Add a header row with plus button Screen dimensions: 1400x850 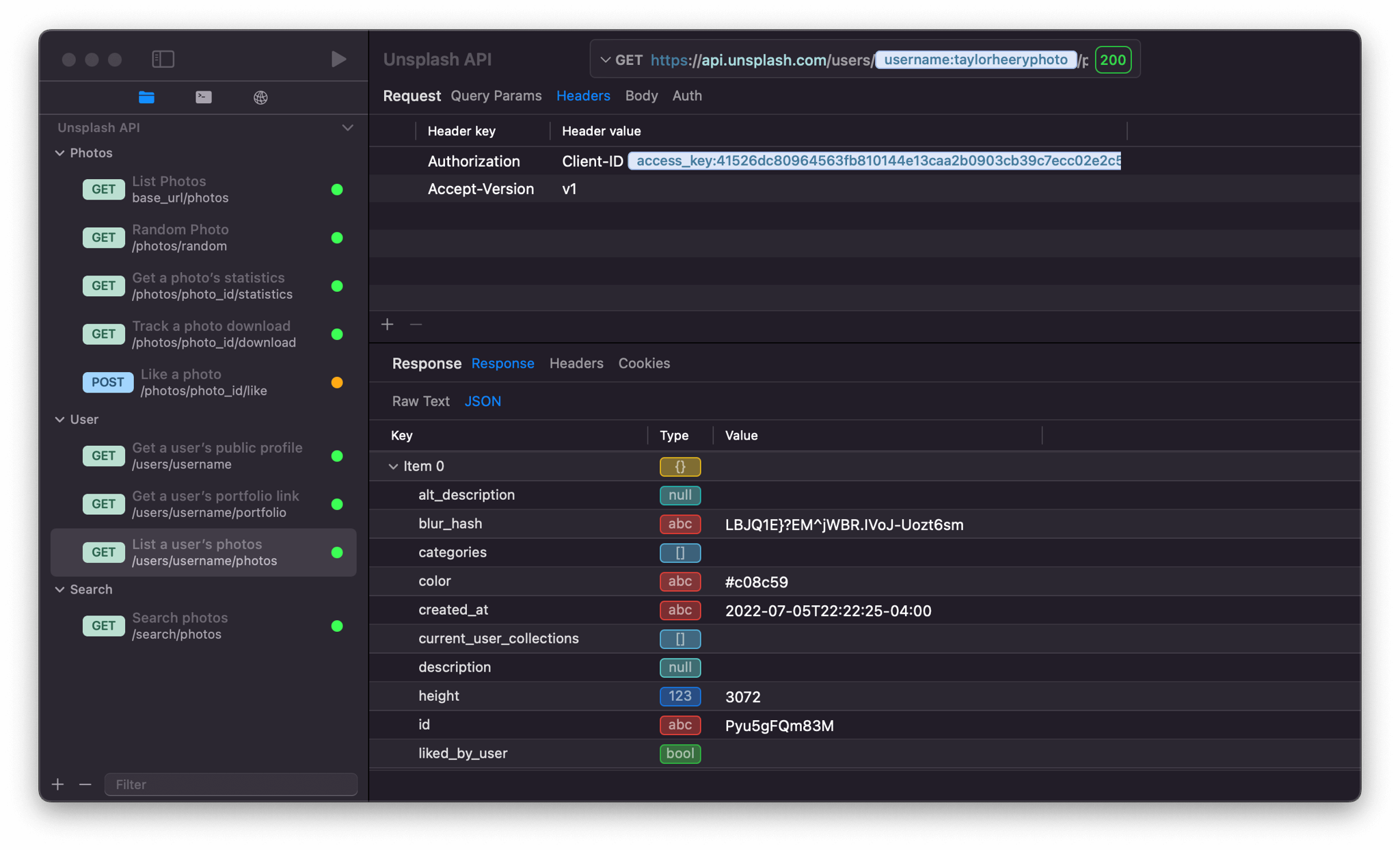point(388,324)
